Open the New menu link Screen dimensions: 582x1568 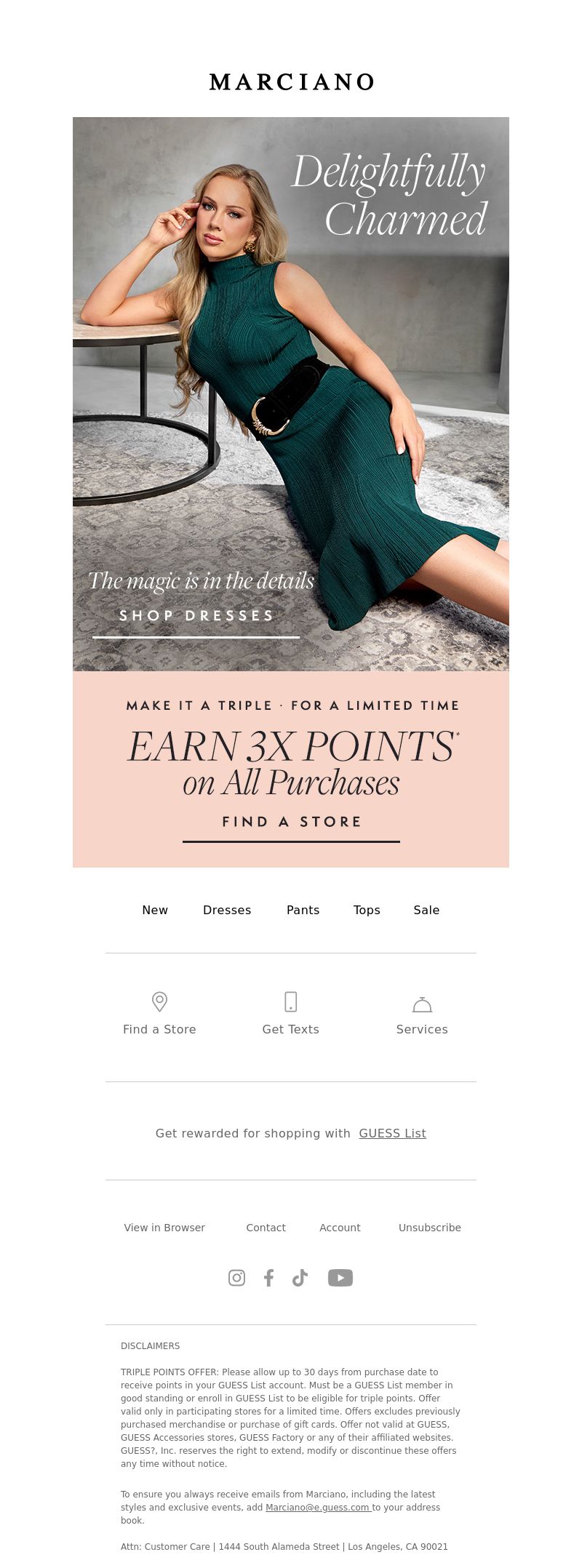pyautogui.click(x=155, y=910)
